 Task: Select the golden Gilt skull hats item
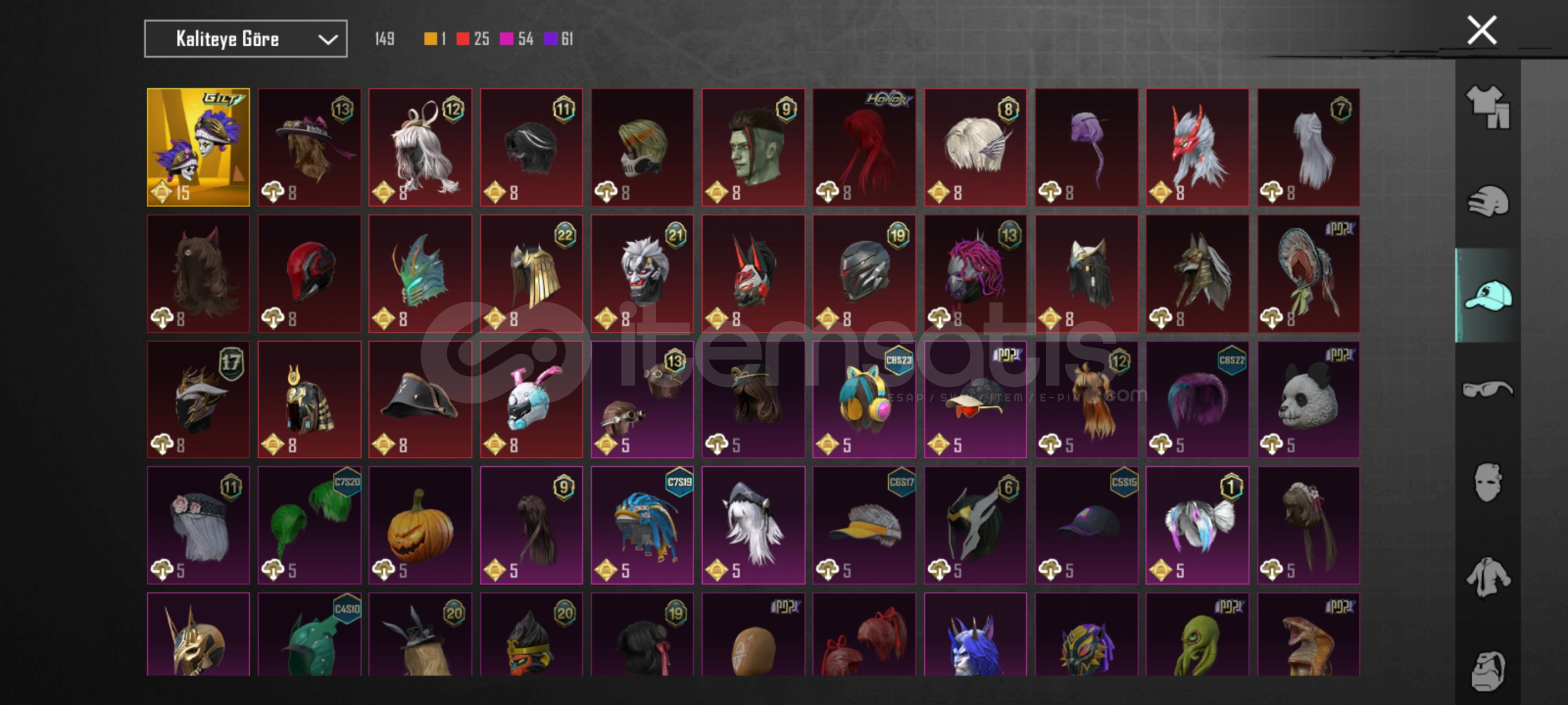coord(198,148)
